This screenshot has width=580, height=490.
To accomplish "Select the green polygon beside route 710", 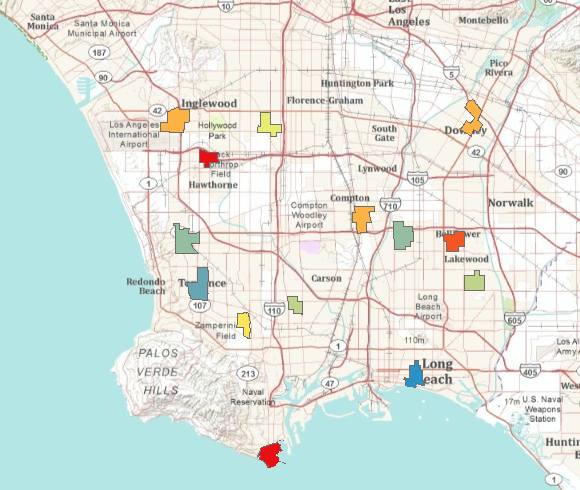I will (403, 236).
